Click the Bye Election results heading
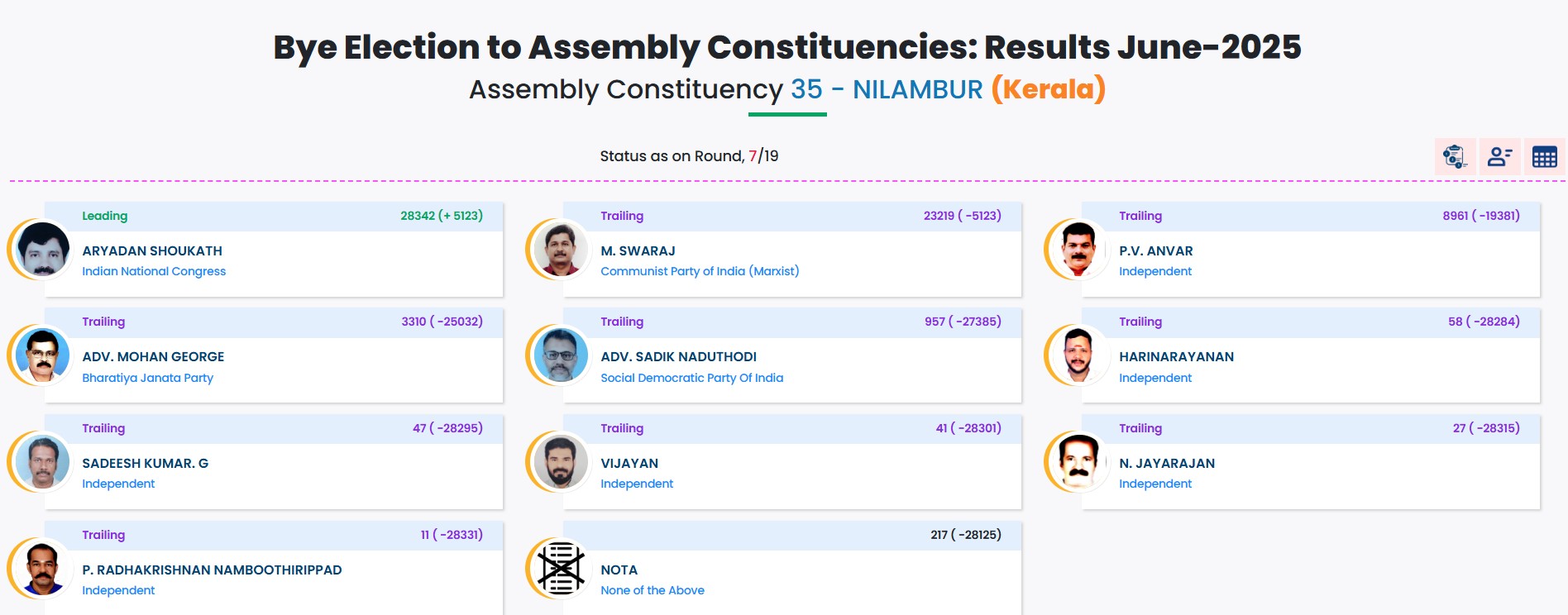 [x=784, y=48]
